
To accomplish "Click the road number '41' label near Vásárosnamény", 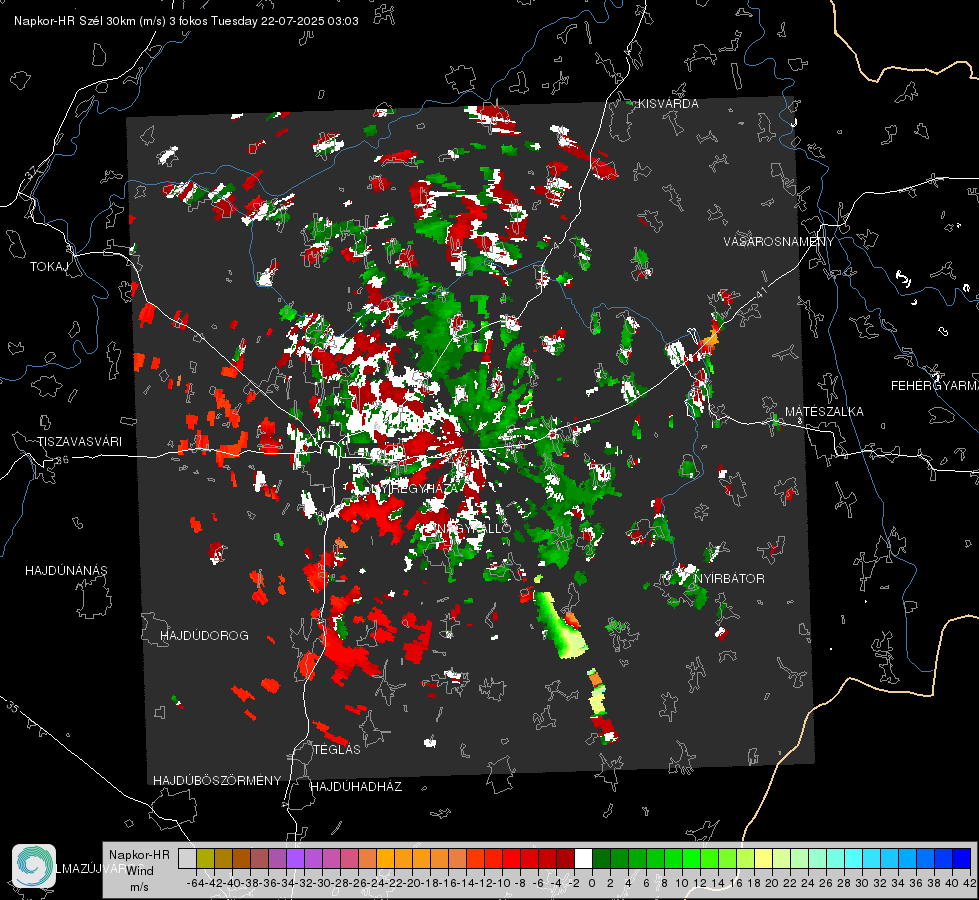I will pyautogui.click(x=762, y=291).
